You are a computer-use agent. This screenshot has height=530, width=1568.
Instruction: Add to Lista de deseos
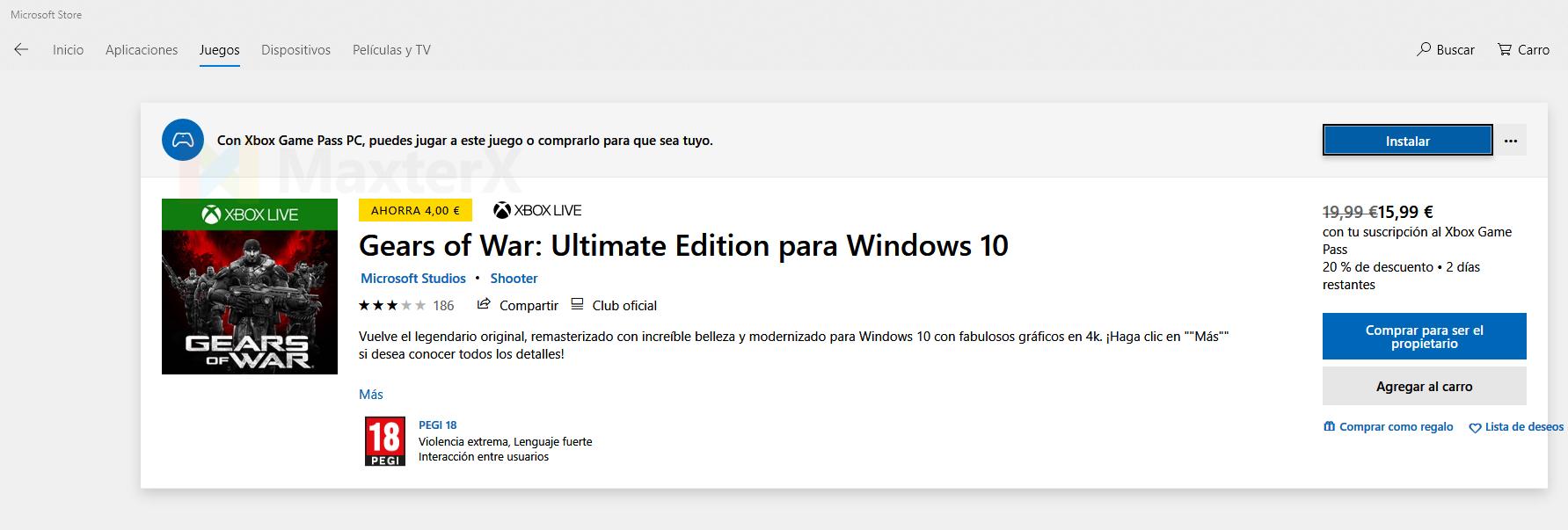(1516, 427)
